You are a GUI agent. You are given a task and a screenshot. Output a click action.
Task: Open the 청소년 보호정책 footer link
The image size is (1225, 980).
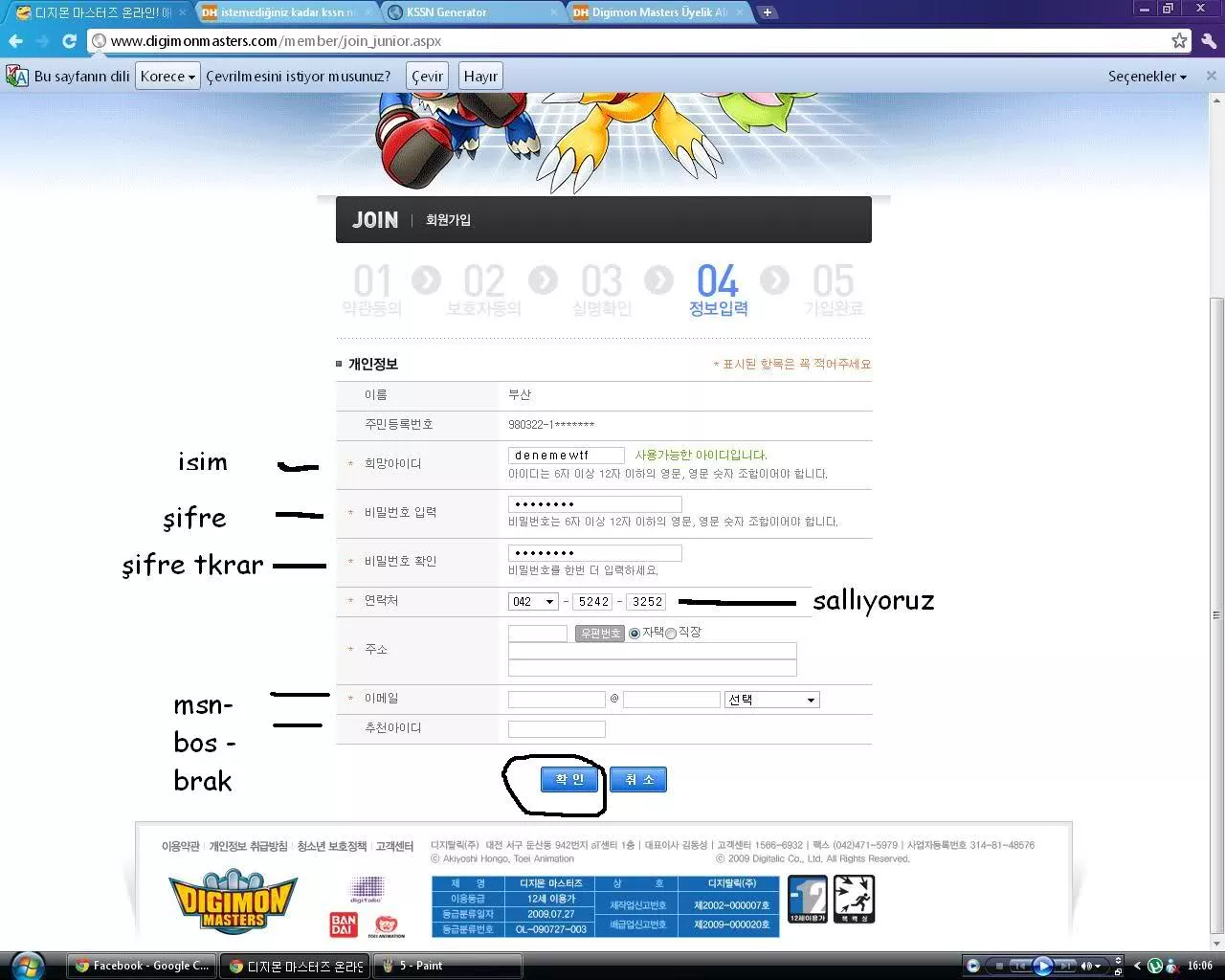[331, 846]
